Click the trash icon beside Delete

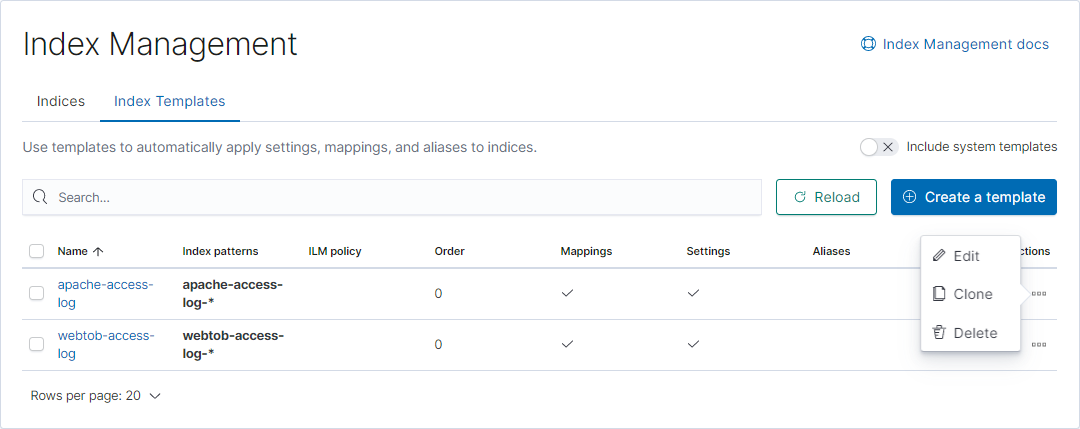[x=938, y=333]
